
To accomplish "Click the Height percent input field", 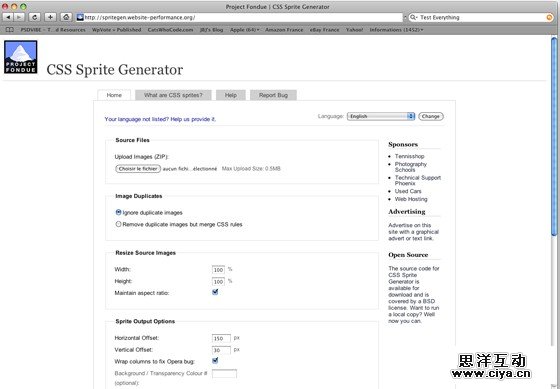I will pos(218,281).
